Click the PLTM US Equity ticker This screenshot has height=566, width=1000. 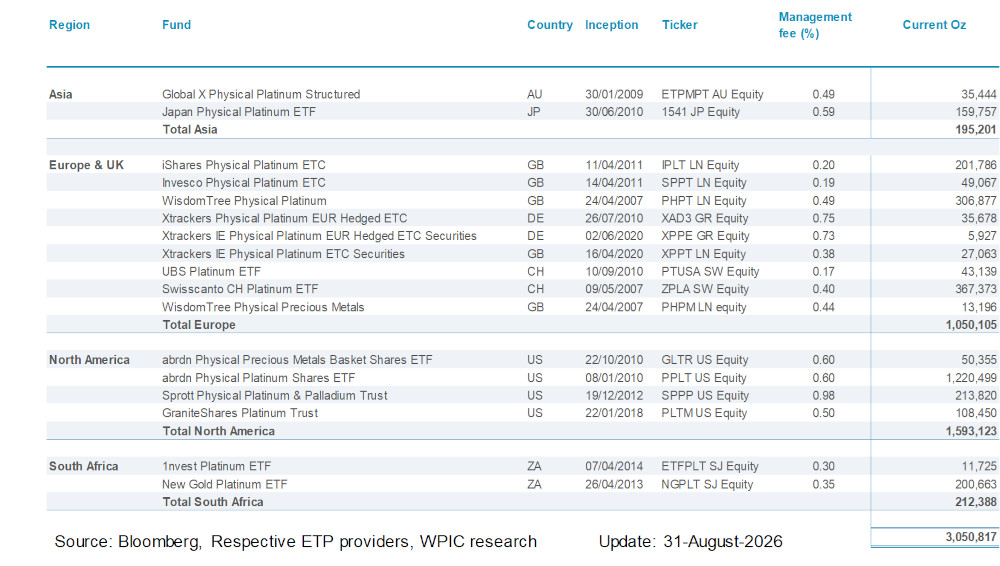pyautogui.click(x=703, y=413)
